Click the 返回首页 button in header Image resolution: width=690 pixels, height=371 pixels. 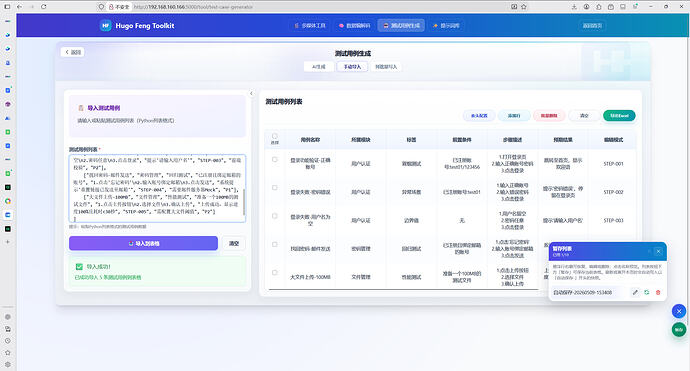click(592, 26)
